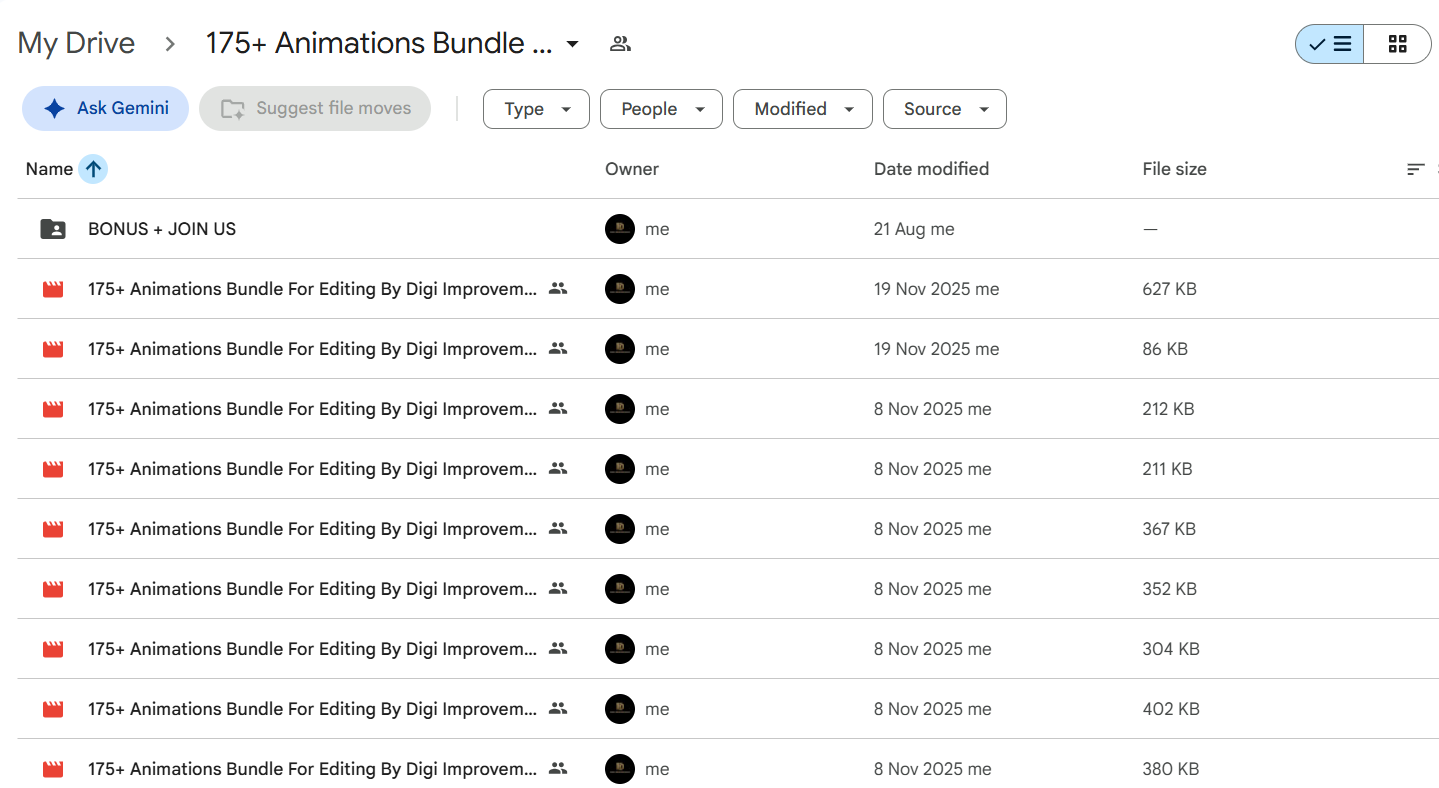
Task: Click the shared people icon on the 367 KB file
Action: 558,528
